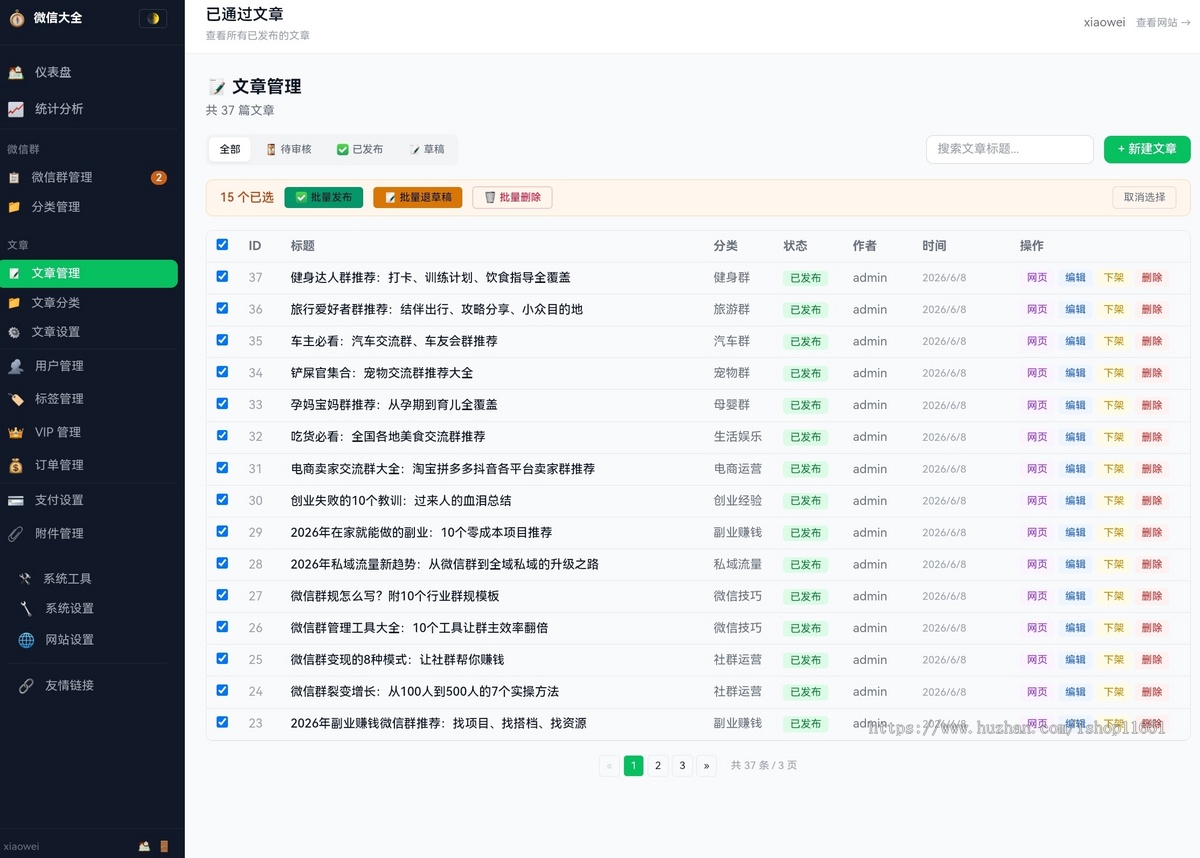Screen dimensions: 1200x858
Task: Uncheck the checkbox for article ID 29
Action: [222, 531]
